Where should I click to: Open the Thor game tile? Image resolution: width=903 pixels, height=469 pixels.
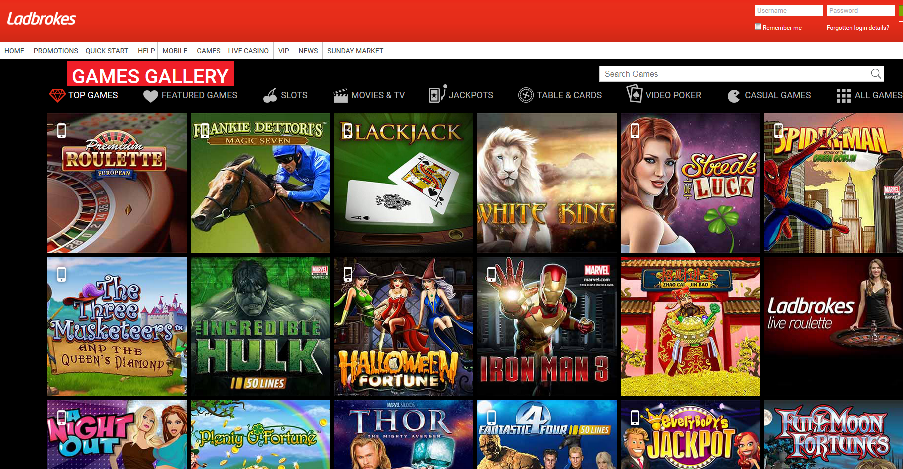click(404, 434)
